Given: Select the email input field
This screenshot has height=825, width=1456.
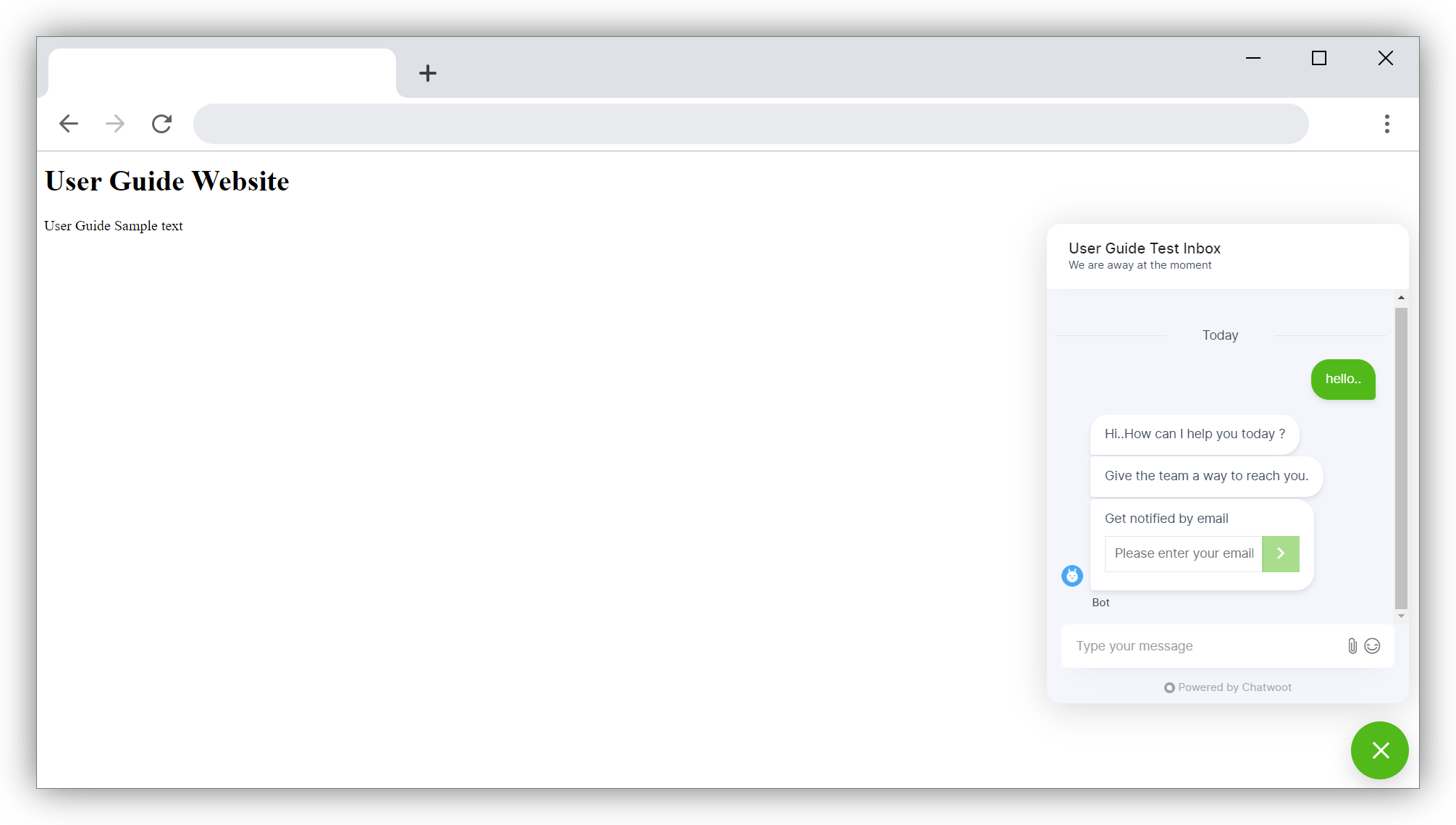Looking at the screenshot, I should point(1183,552).
